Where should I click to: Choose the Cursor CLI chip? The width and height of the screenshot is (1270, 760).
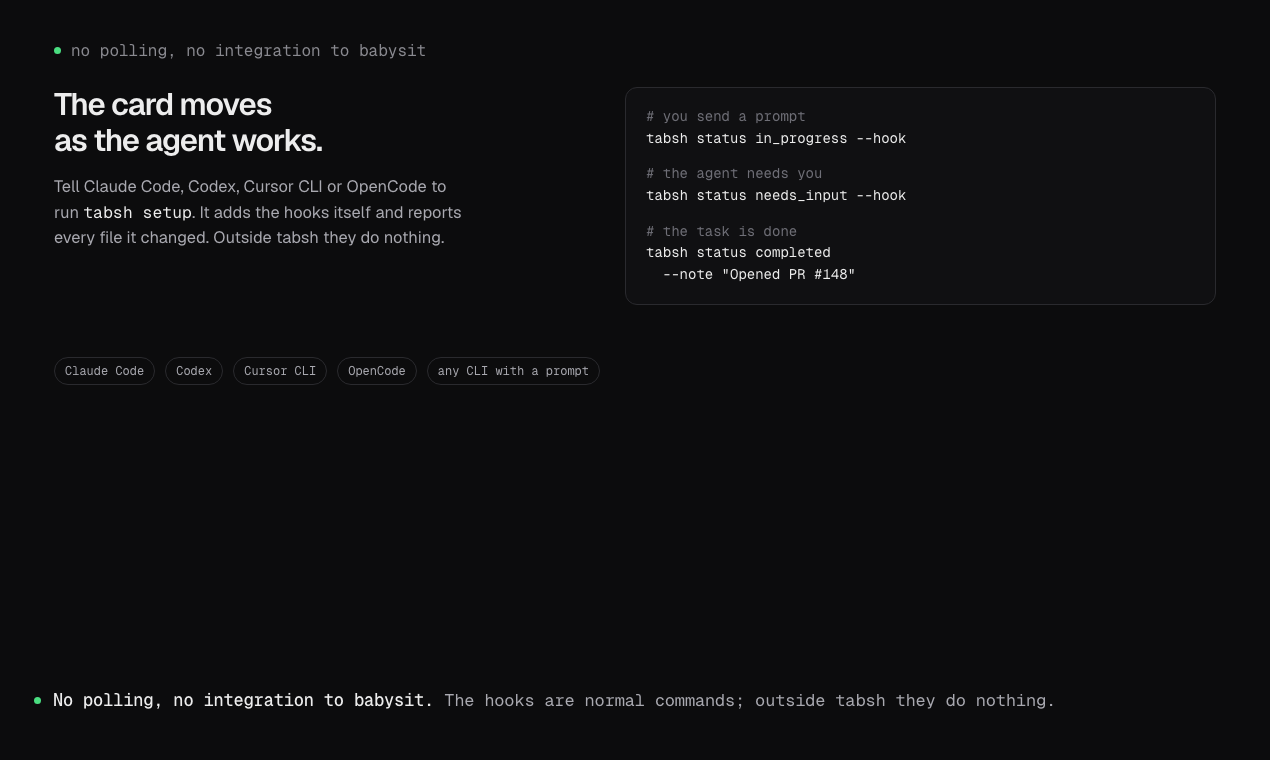(280, 371)
